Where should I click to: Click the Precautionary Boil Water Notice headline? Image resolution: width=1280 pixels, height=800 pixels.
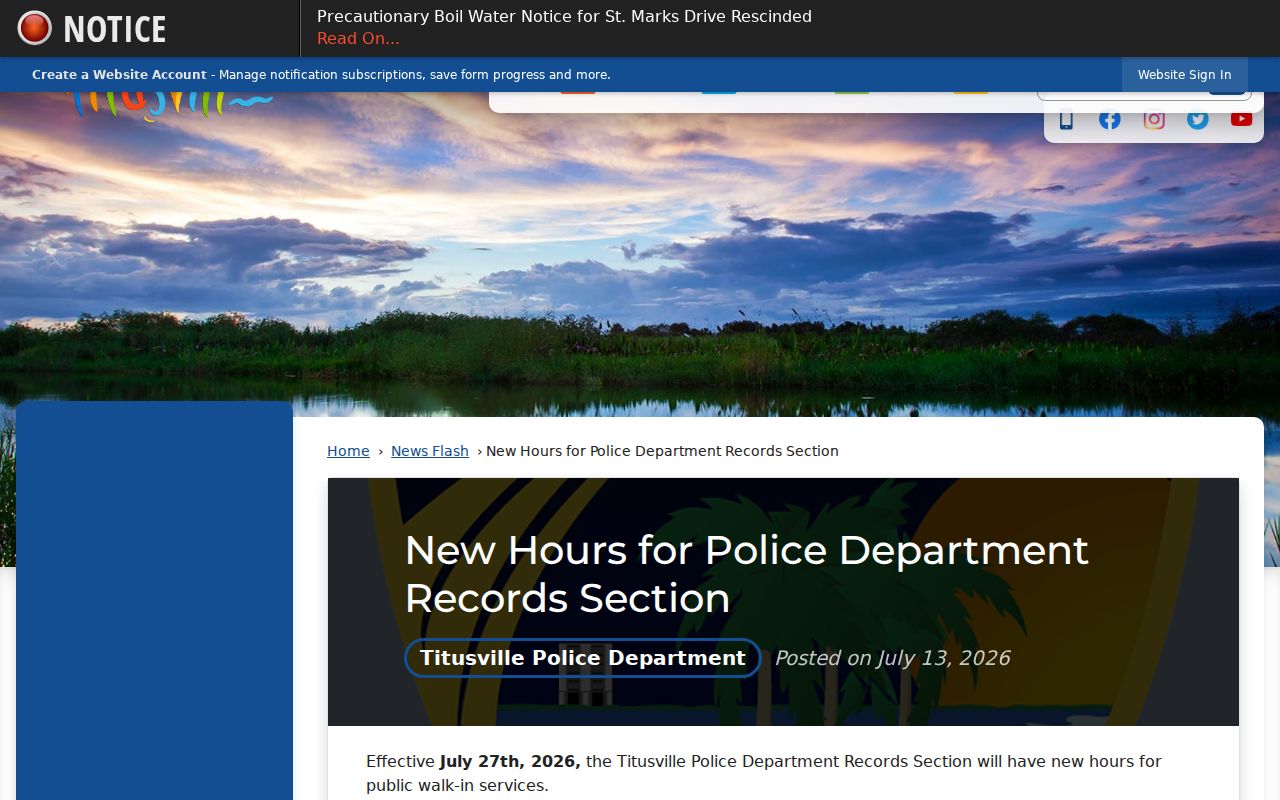564,16
